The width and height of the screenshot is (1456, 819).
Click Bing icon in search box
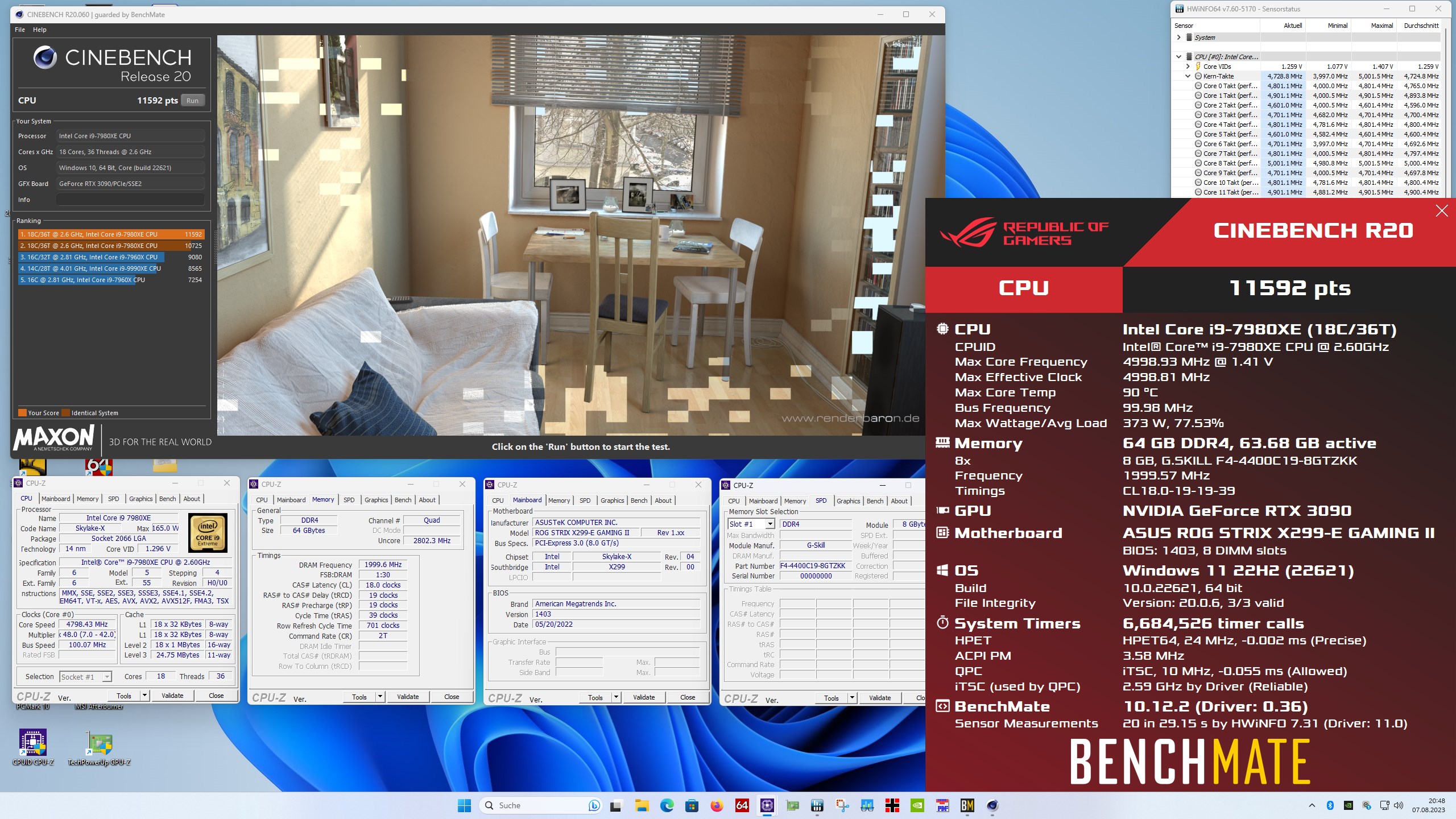pos(594,805)
